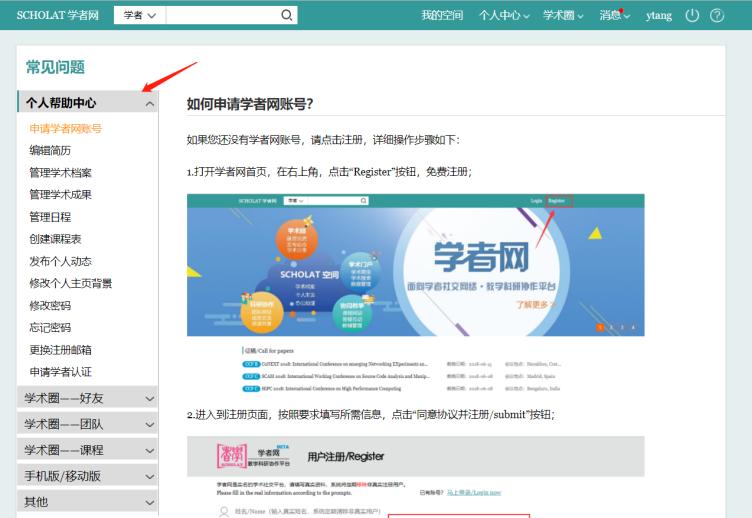Click the power logout icon
The height and width of the screenshot is (518, 752).
(692, 15)
